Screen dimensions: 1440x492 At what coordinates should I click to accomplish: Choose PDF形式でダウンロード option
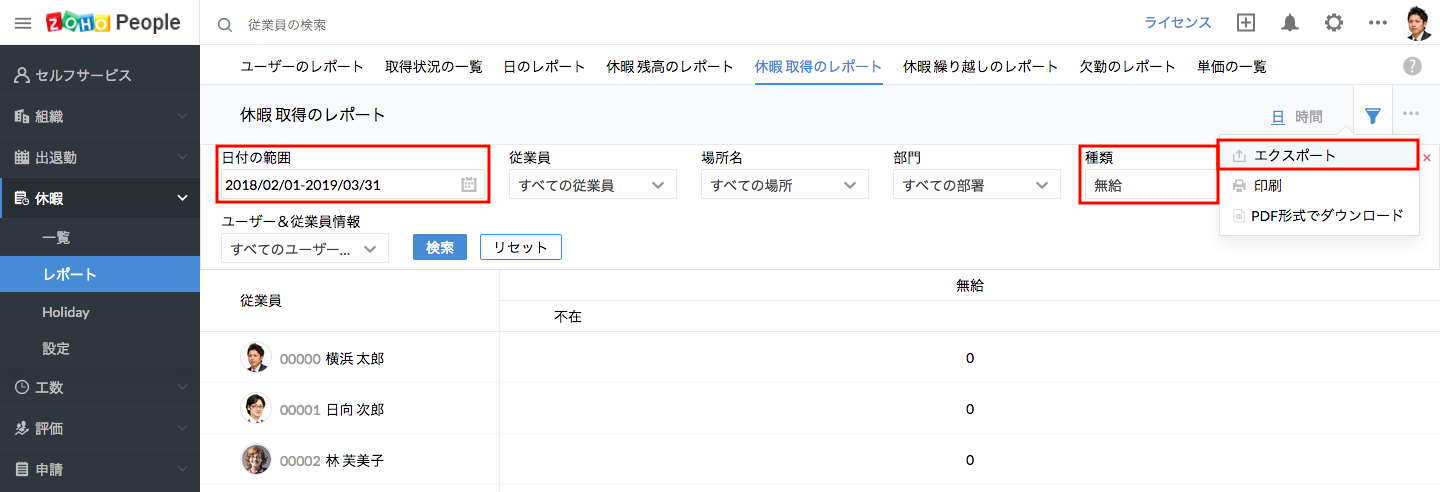pos(1326,216)
